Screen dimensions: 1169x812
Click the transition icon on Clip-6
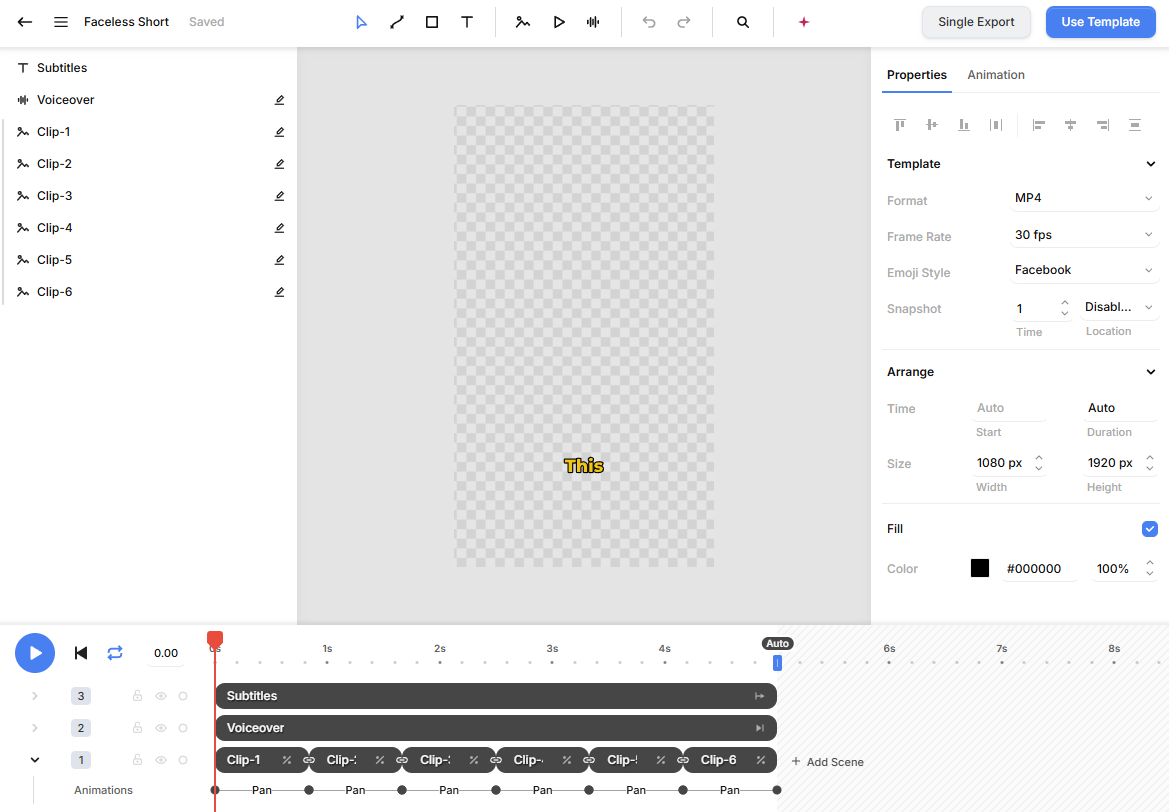[760, 760]
